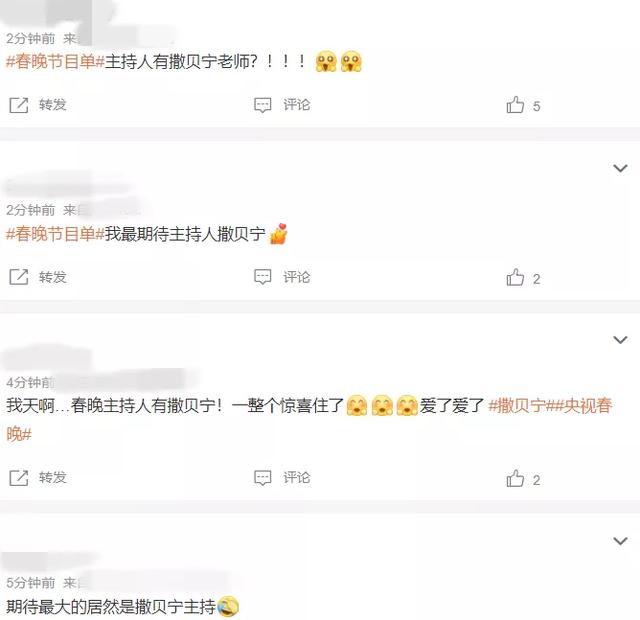This screenshot has width=640, height=620.
Task: Click the 期待最大的居然是撒贝宁主持 post text
Action: point(111,607)
